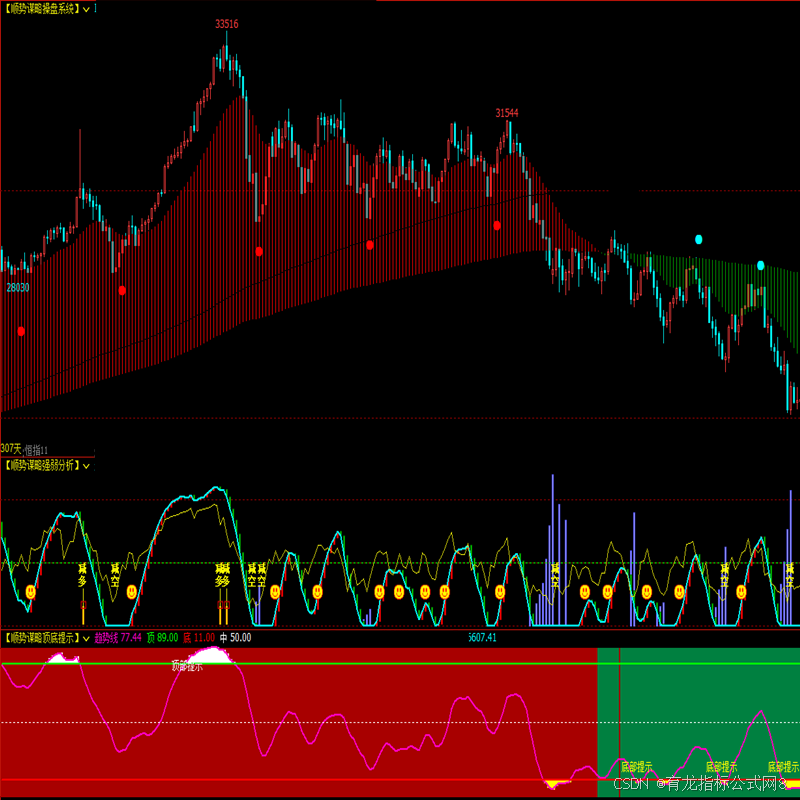Click the leftmost 底部提示 bottom hint label
Viewport: 800px width, 800px height.
tap(637, 767)
